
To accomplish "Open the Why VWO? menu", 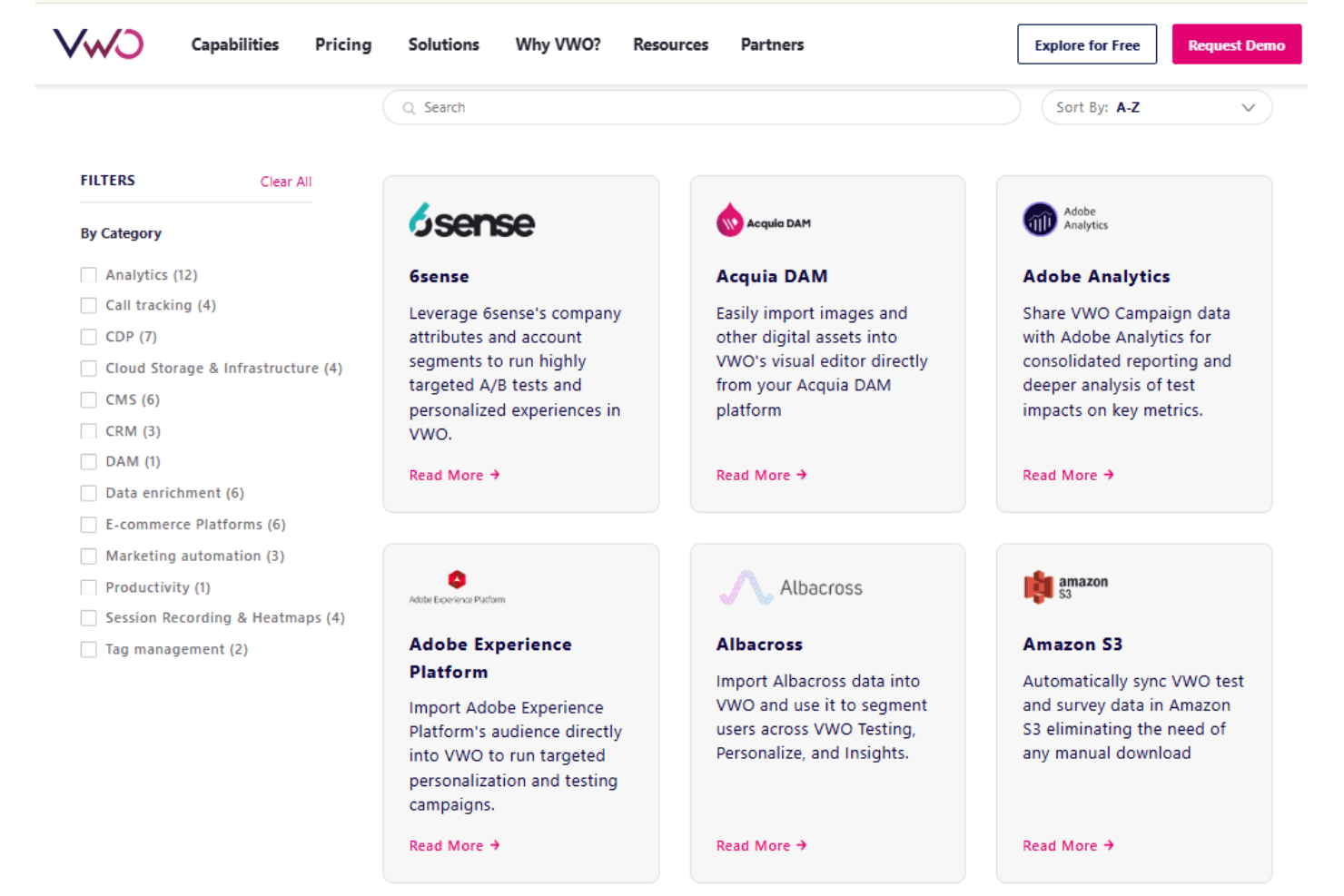I will click(x=558, y=44).
